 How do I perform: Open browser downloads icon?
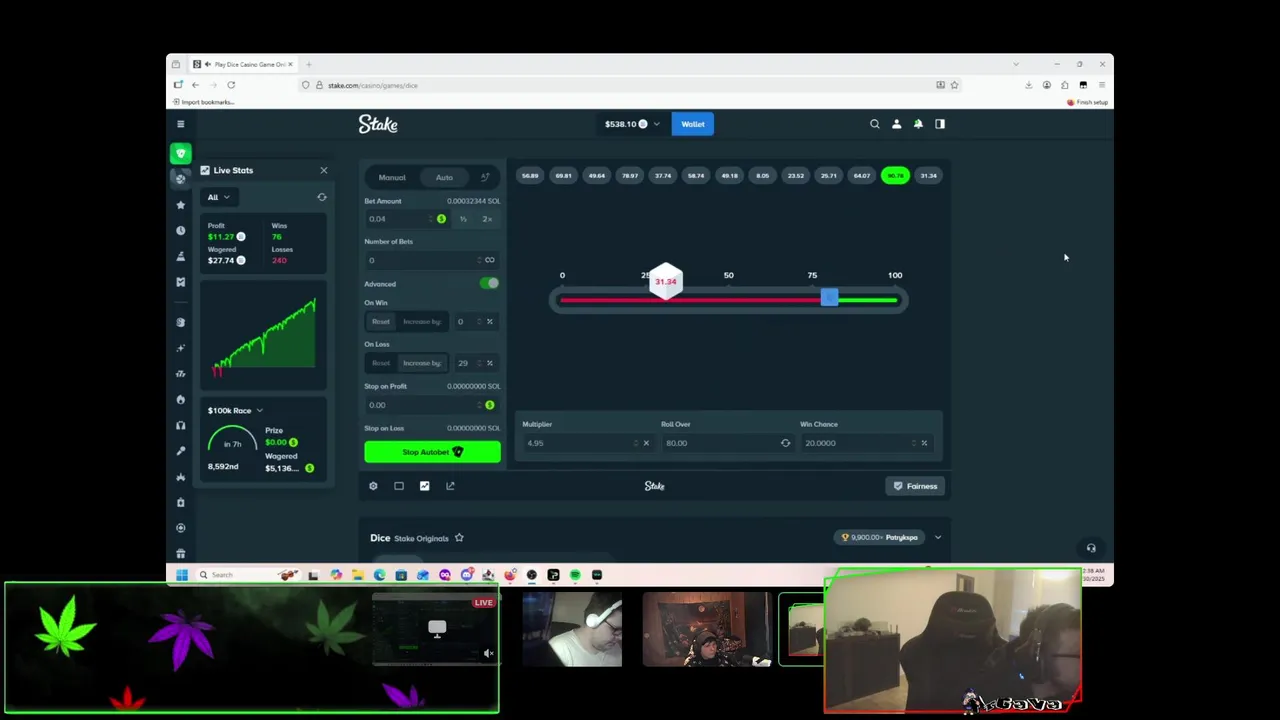point(1028,85)
